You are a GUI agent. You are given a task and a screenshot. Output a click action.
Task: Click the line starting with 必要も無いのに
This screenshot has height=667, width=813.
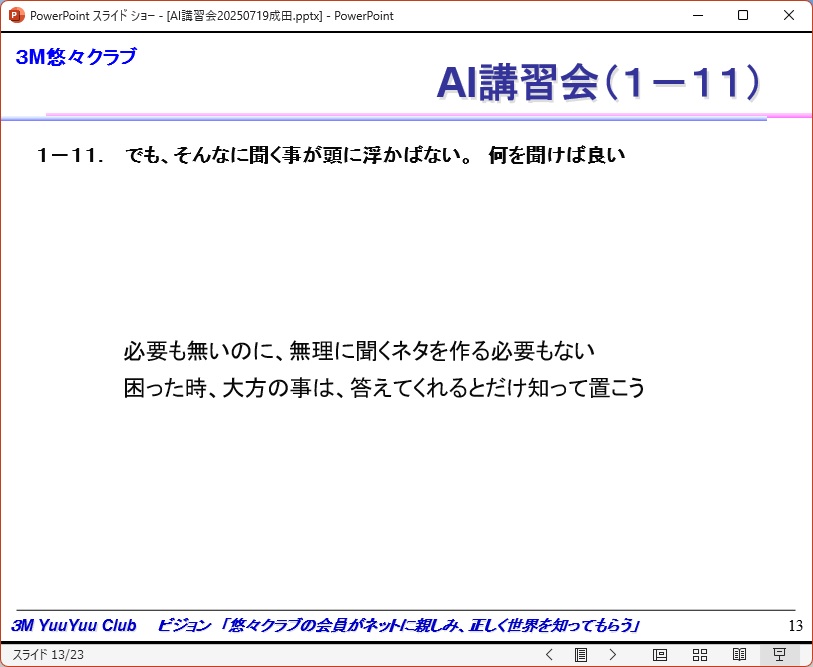[x=359, y=351]
